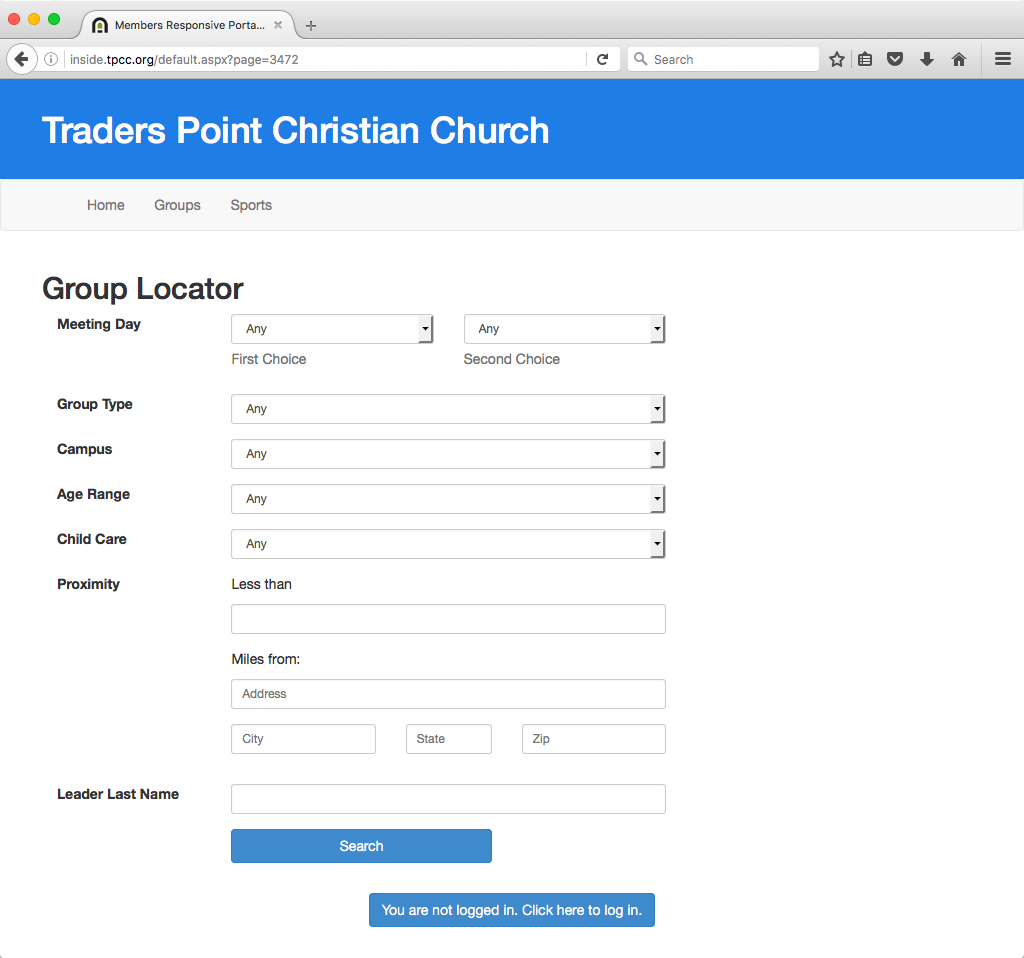
Task: Focus the Leader Last Name field
Action: click(448, 799)
